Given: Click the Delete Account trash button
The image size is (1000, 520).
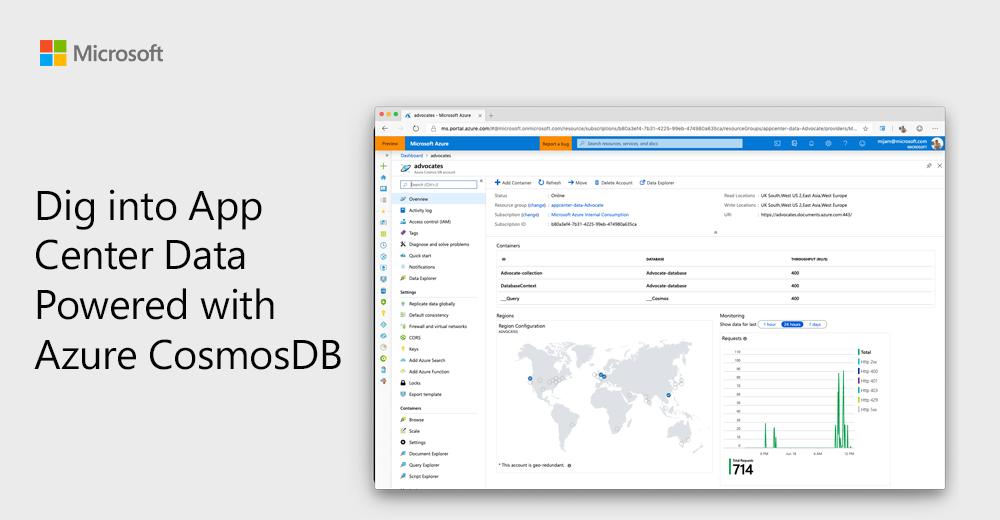Looking at the screenshot, I should point(614,182).
